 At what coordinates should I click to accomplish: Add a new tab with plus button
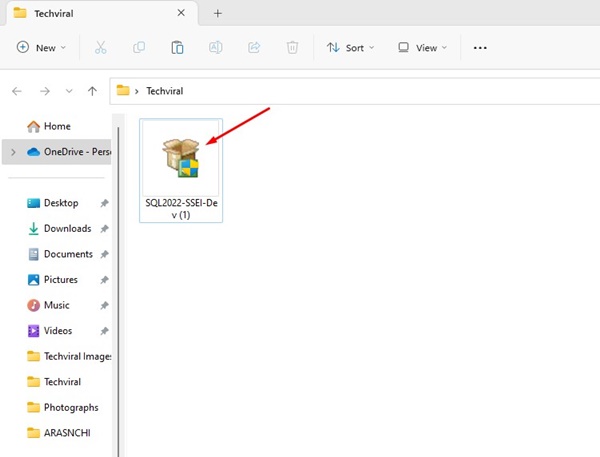(x=218, y=13)
